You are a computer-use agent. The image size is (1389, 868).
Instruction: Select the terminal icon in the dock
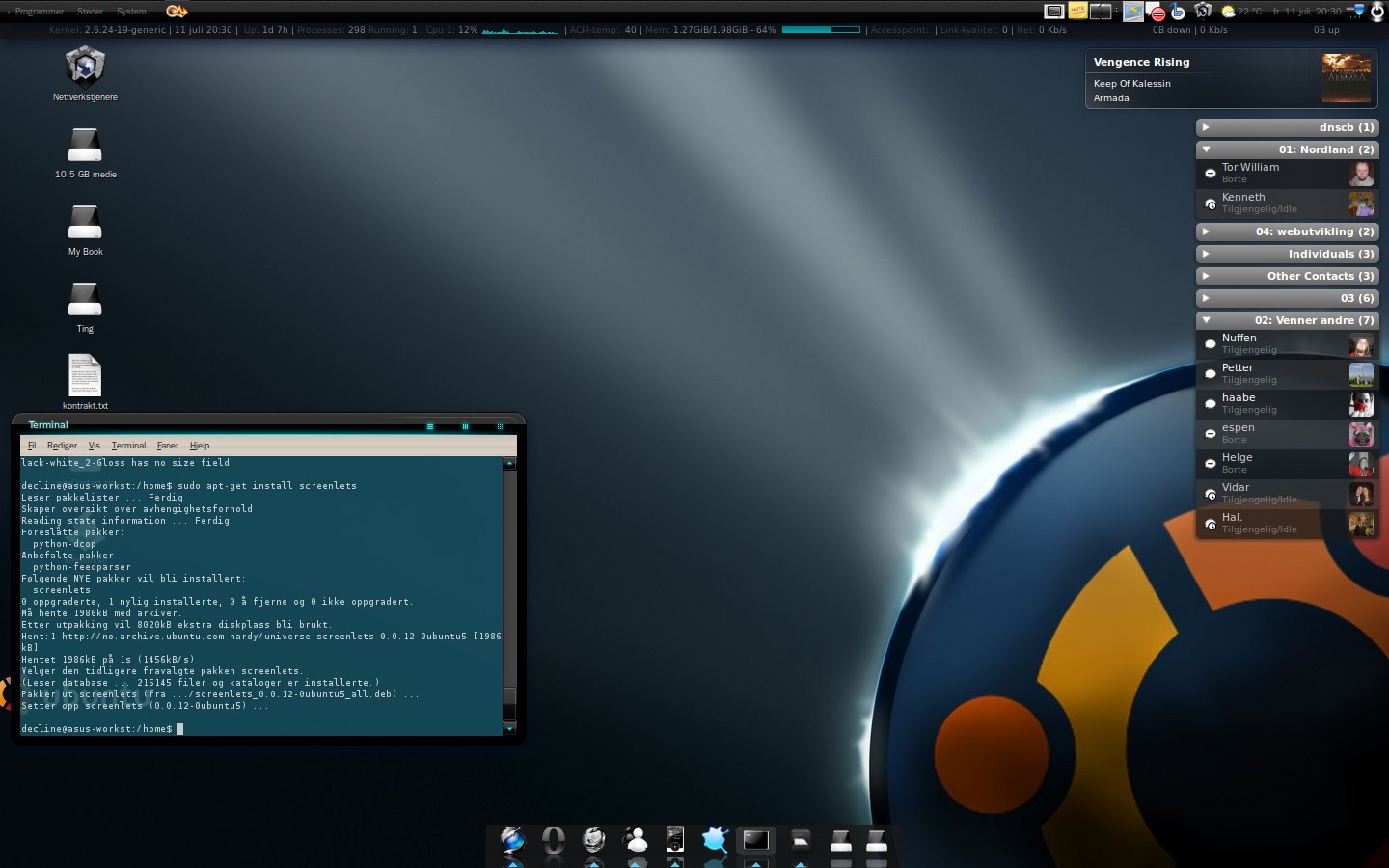[756, 841]
